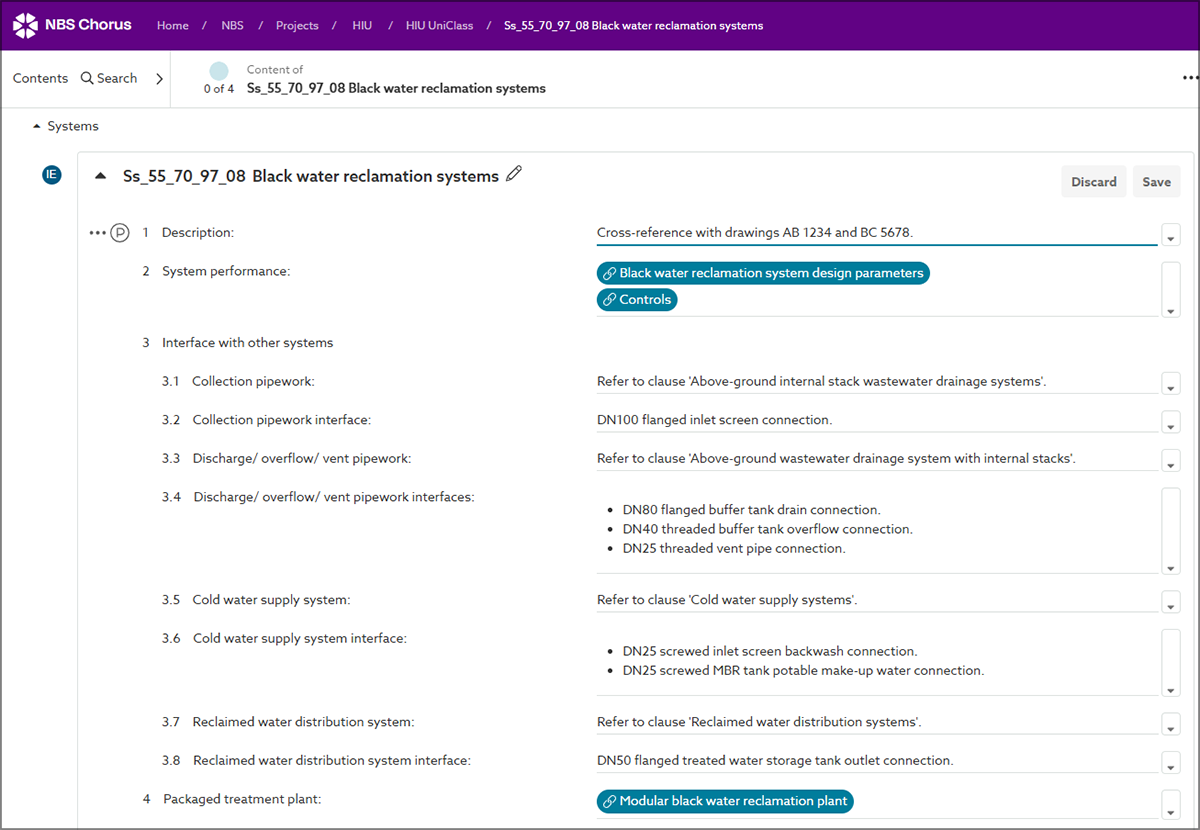Open the Search tool in sidebar
The height and width of the screenshot is (830, 1200).
109,78
